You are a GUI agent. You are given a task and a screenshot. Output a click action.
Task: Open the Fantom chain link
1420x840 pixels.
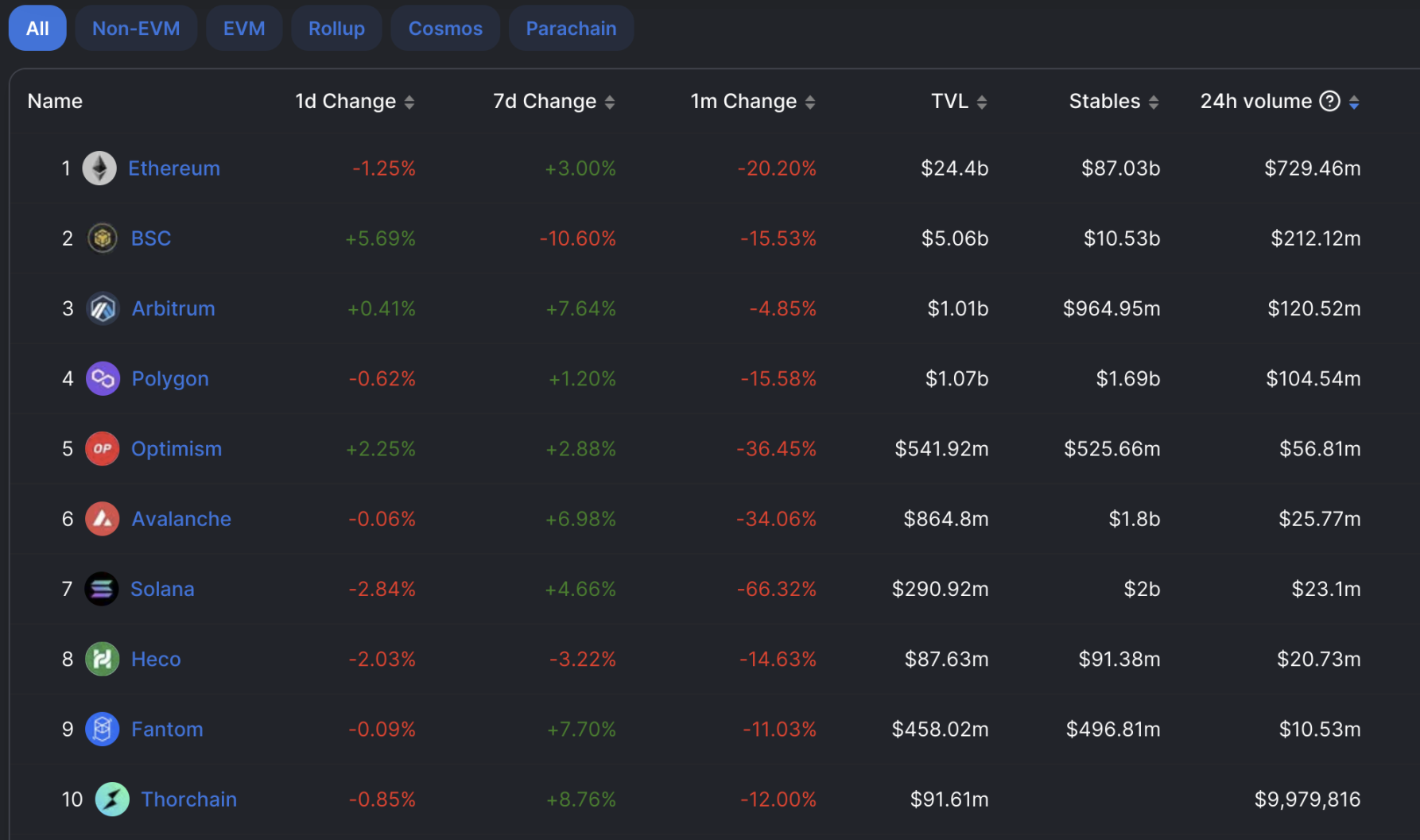167,730
